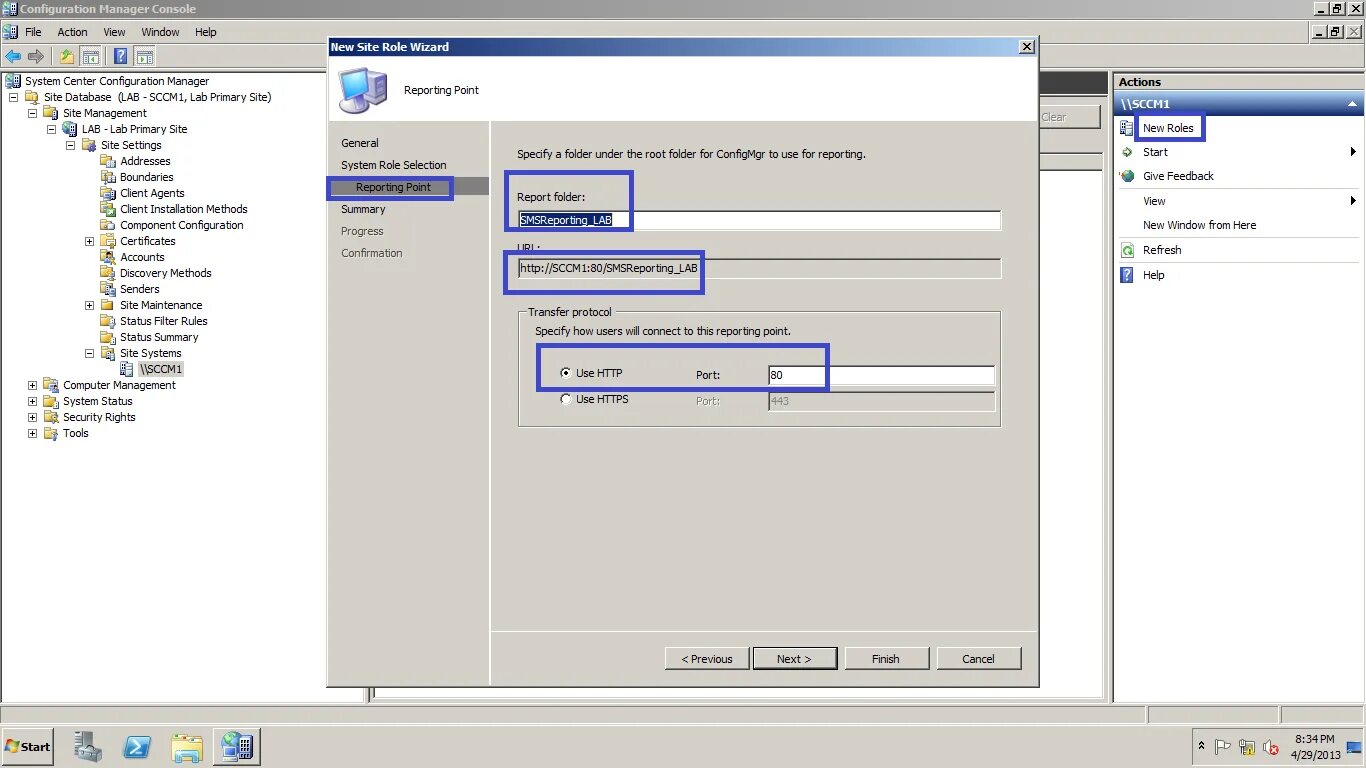Image resolution: width=1366 pixels, height=768 pixels.
Task: Click the Accounts icon in tree
Action: 108,257
